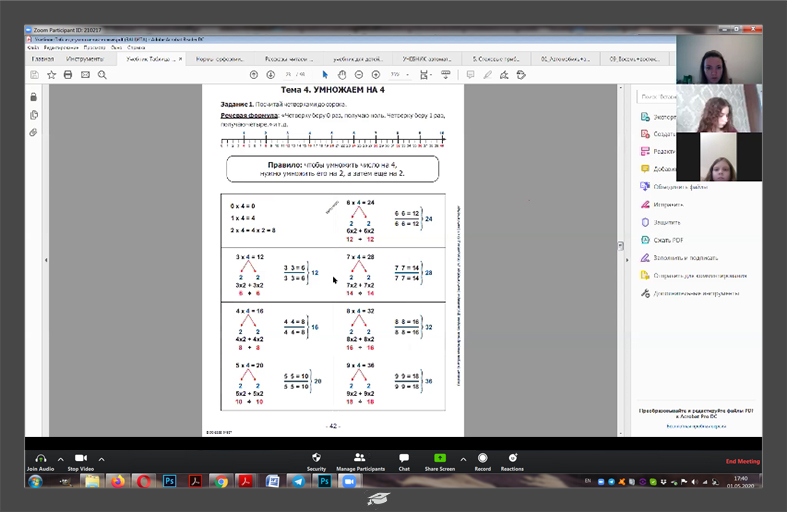This screenshot has height=512, width=787.
Task: Expand video options arrow next to Stop Video
Action: tap(101, 459)
